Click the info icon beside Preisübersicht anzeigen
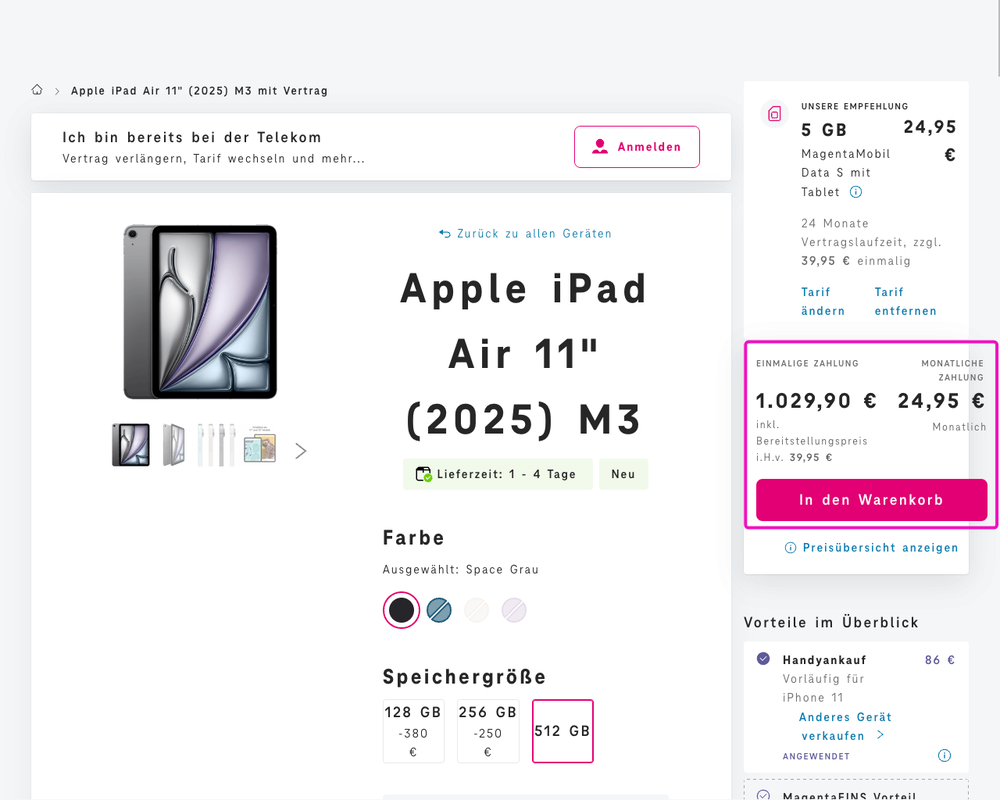Image resolution: width=1000 pixels, height=800 pixels. click(x=789, y=547)
